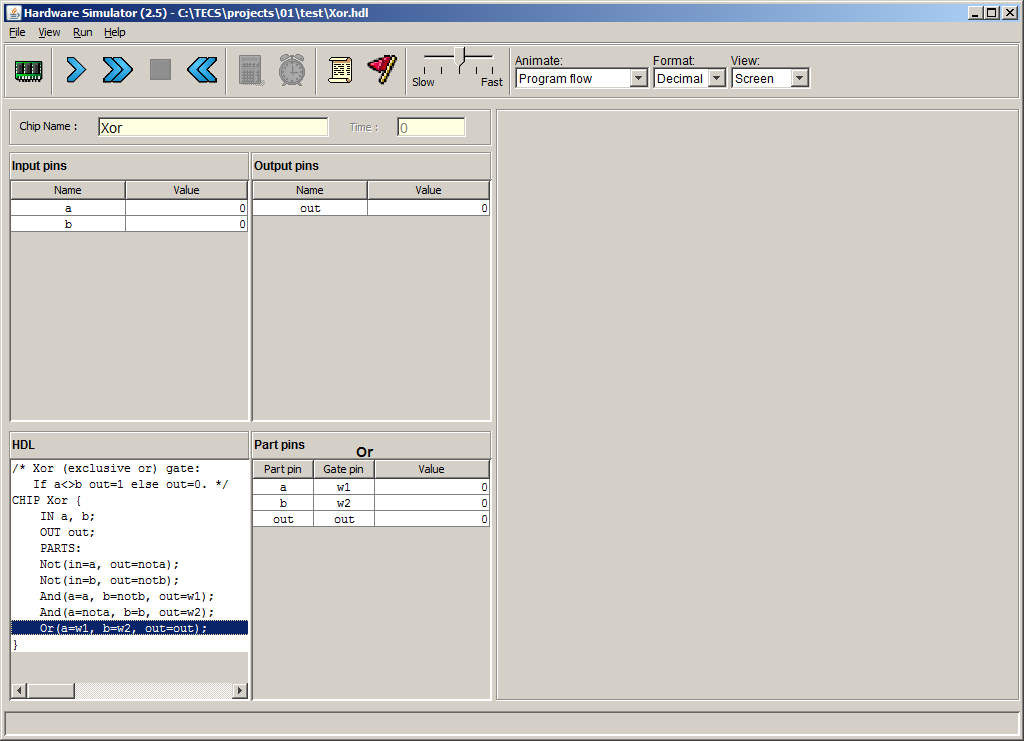Click the Eval calculator icon
Screen dimensions: 1024x741
click(250, 70)
